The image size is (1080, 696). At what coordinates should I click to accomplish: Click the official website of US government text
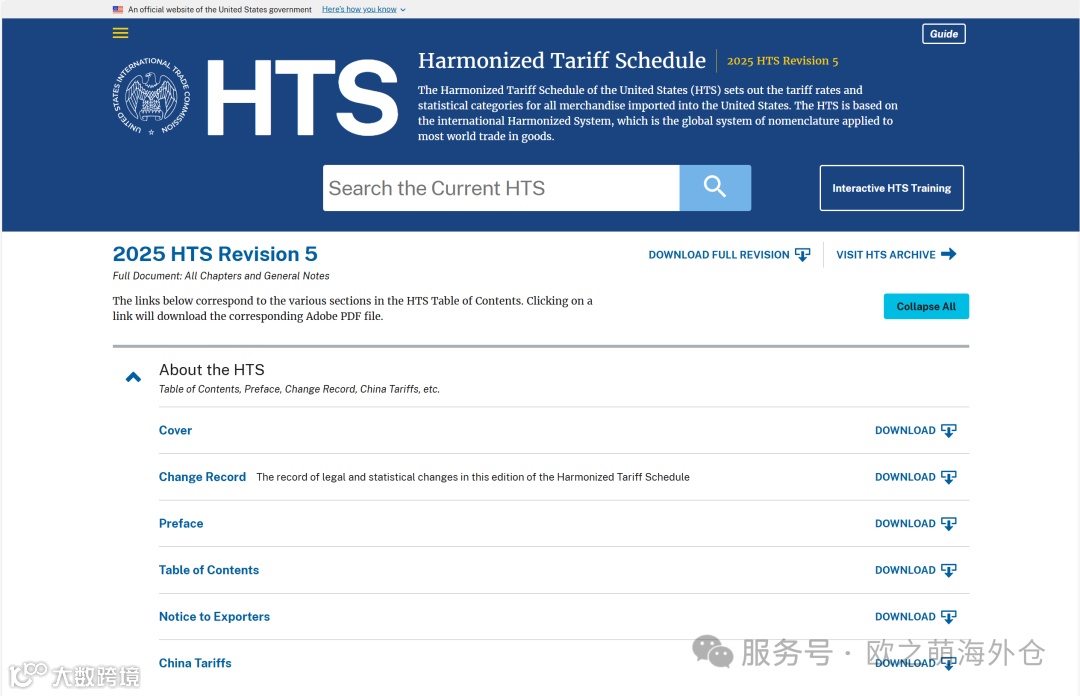coord(220,10)
